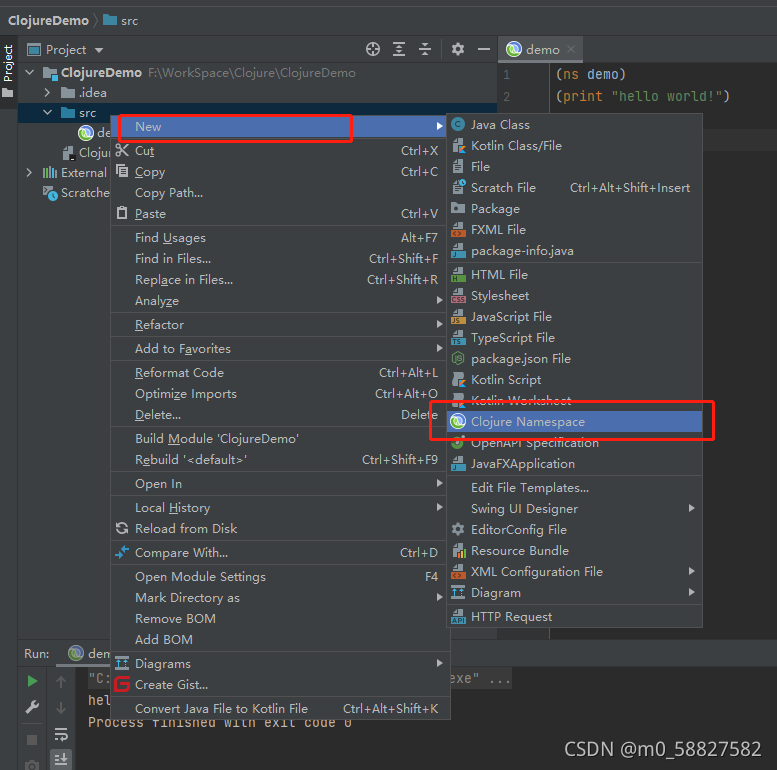The width and height of the screenshot is (777, 770).
Task: Select FXML File entry
Action: click(574, 230)
